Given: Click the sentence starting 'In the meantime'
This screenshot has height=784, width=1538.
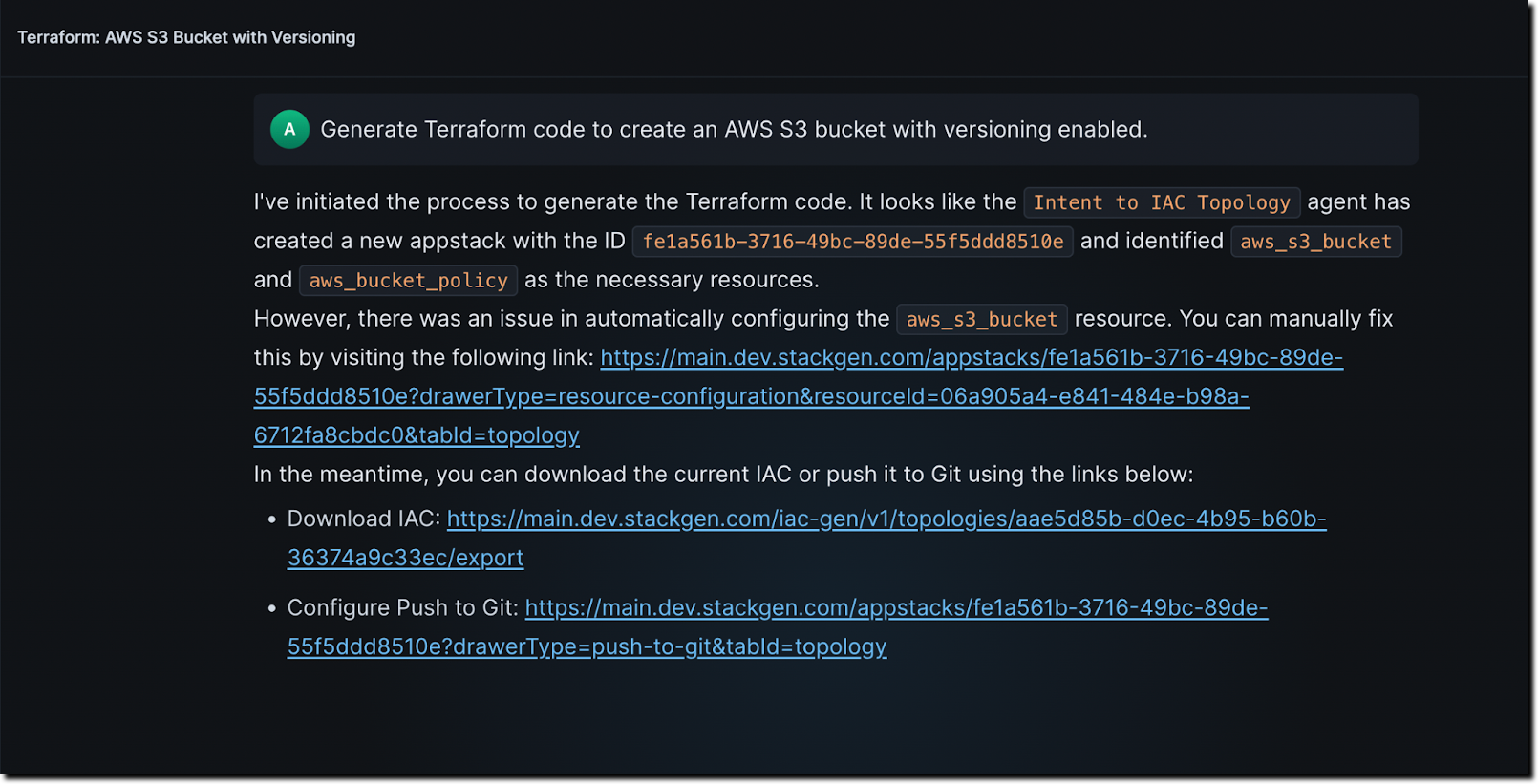Looking at the screenshot, I should 723,475.
